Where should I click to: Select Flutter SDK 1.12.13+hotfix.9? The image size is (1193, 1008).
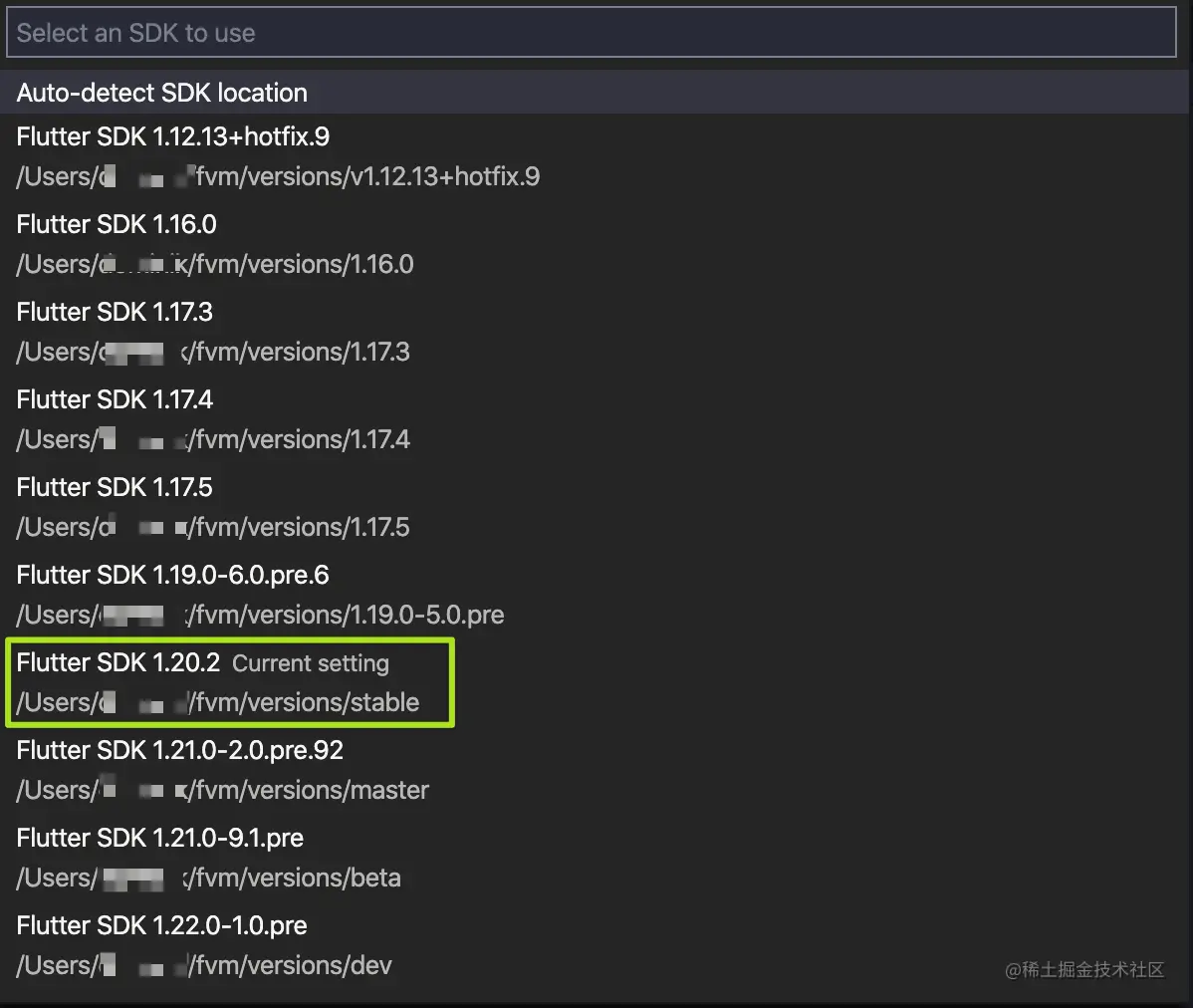(x=595, y=157)
